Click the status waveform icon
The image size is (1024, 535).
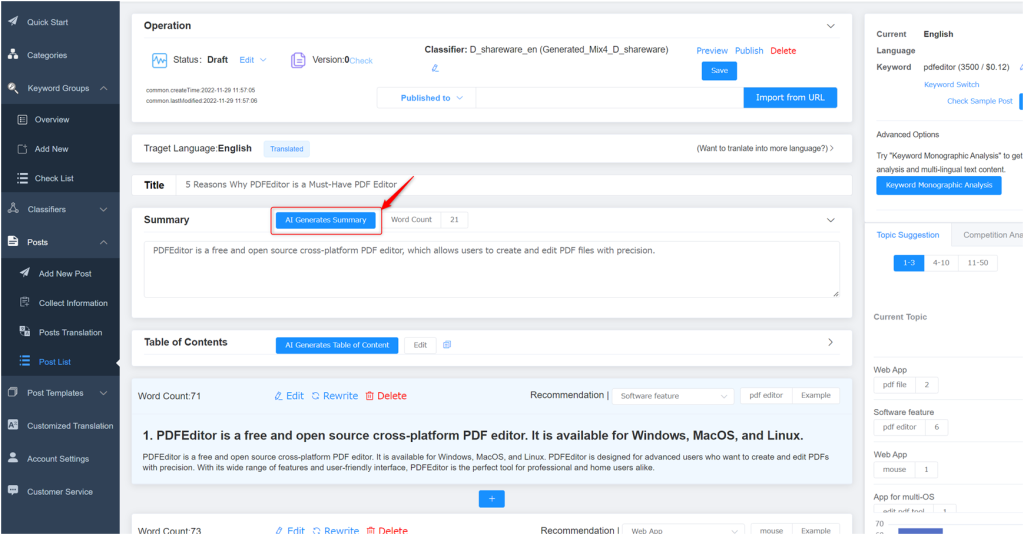tap(159, 60)
